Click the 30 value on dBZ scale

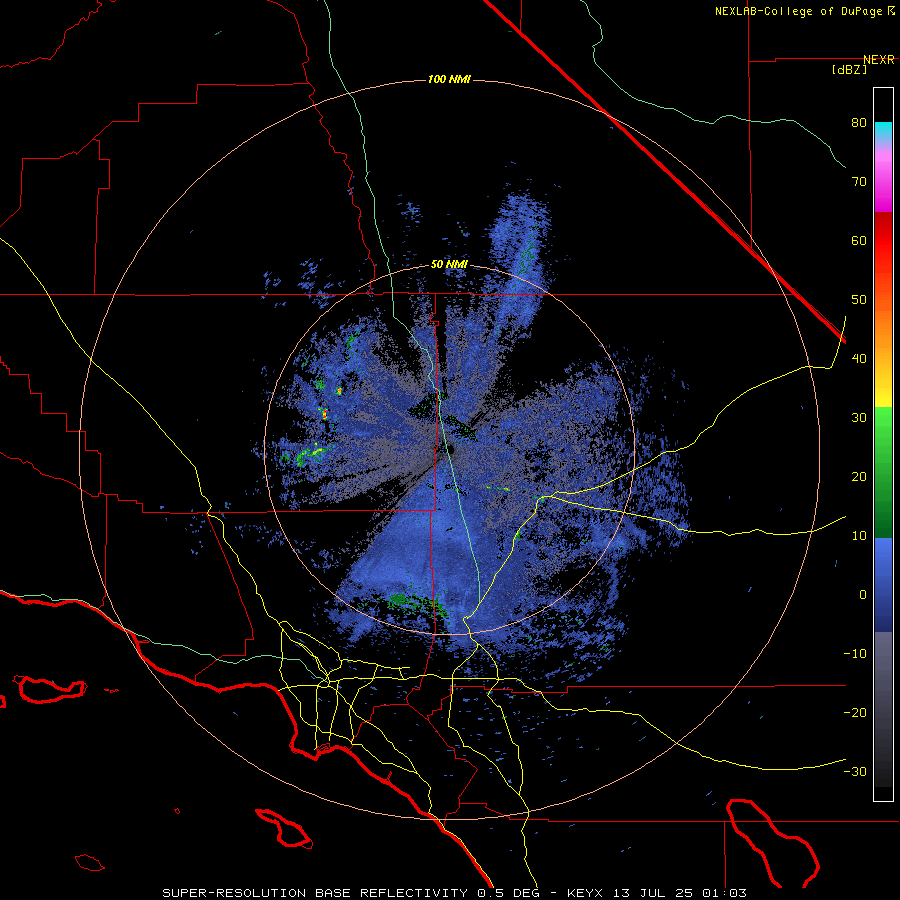859,418
